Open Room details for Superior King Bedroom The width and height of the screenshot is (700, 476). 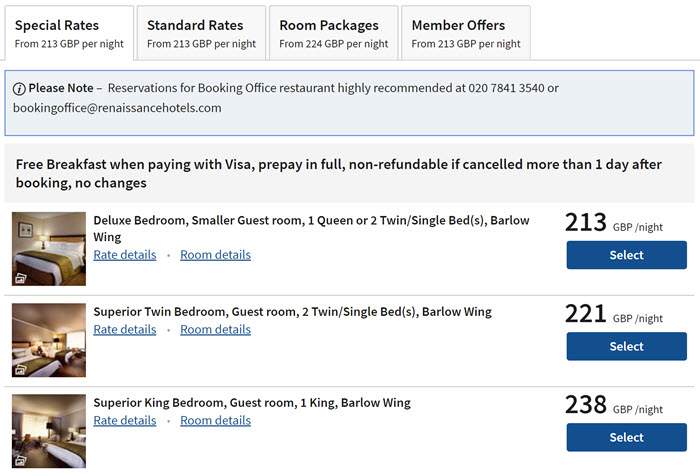(215, 421)
